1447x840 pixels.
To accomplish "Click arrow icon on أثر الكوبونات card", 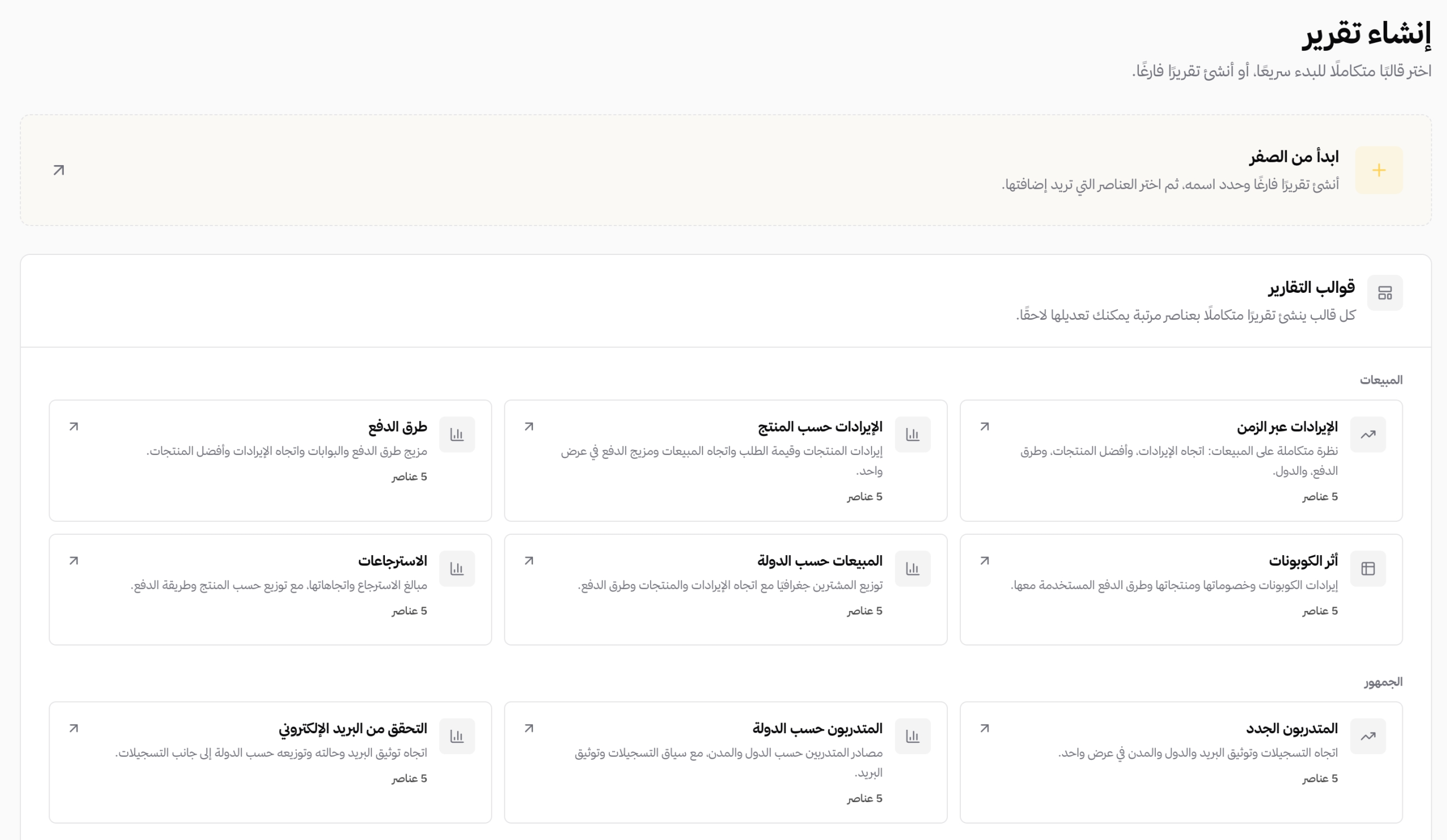I will point(984,560).
